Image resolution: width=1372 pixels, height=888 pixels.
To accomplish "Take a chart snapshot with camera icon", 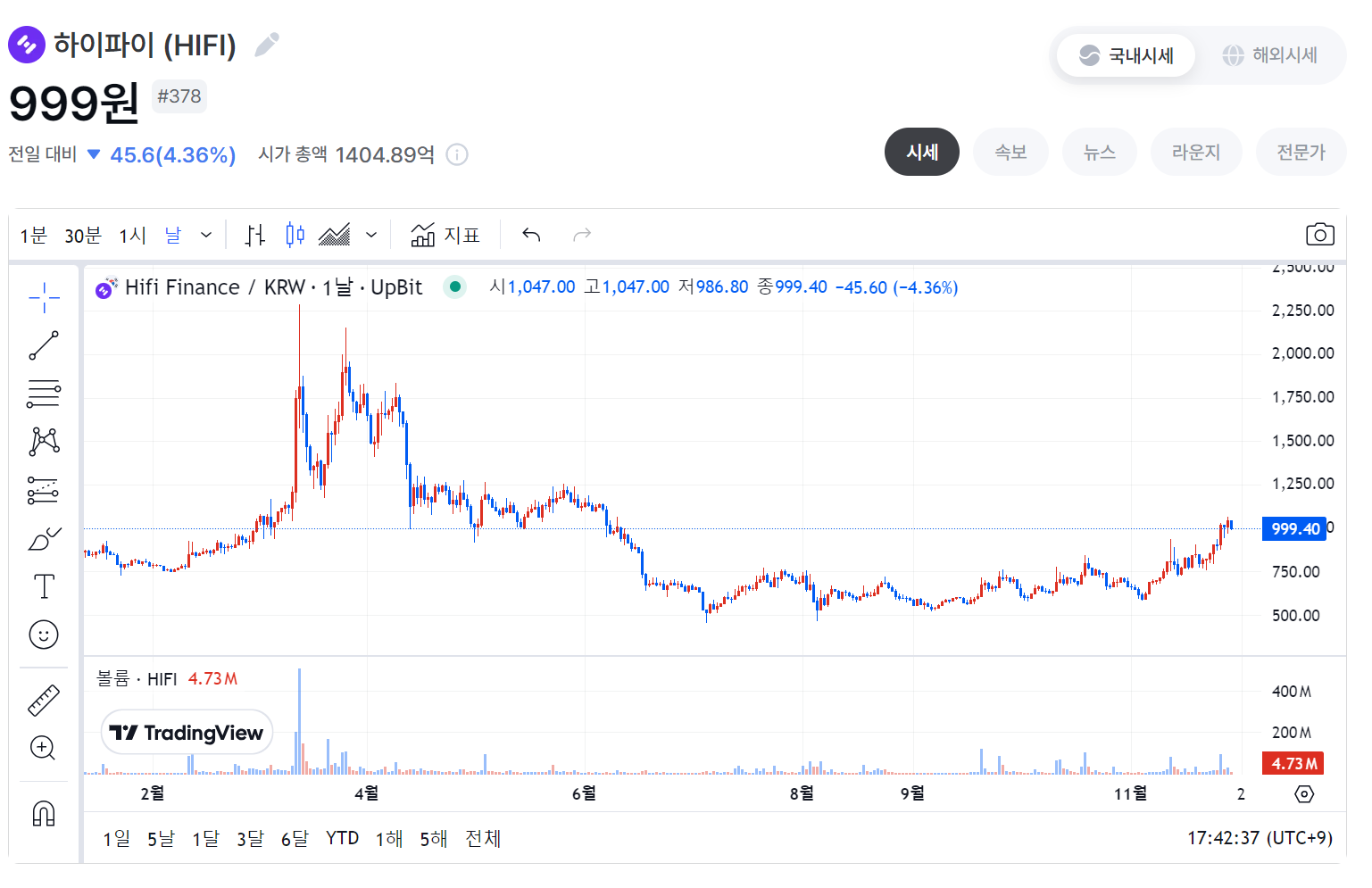I will 1319,235.
